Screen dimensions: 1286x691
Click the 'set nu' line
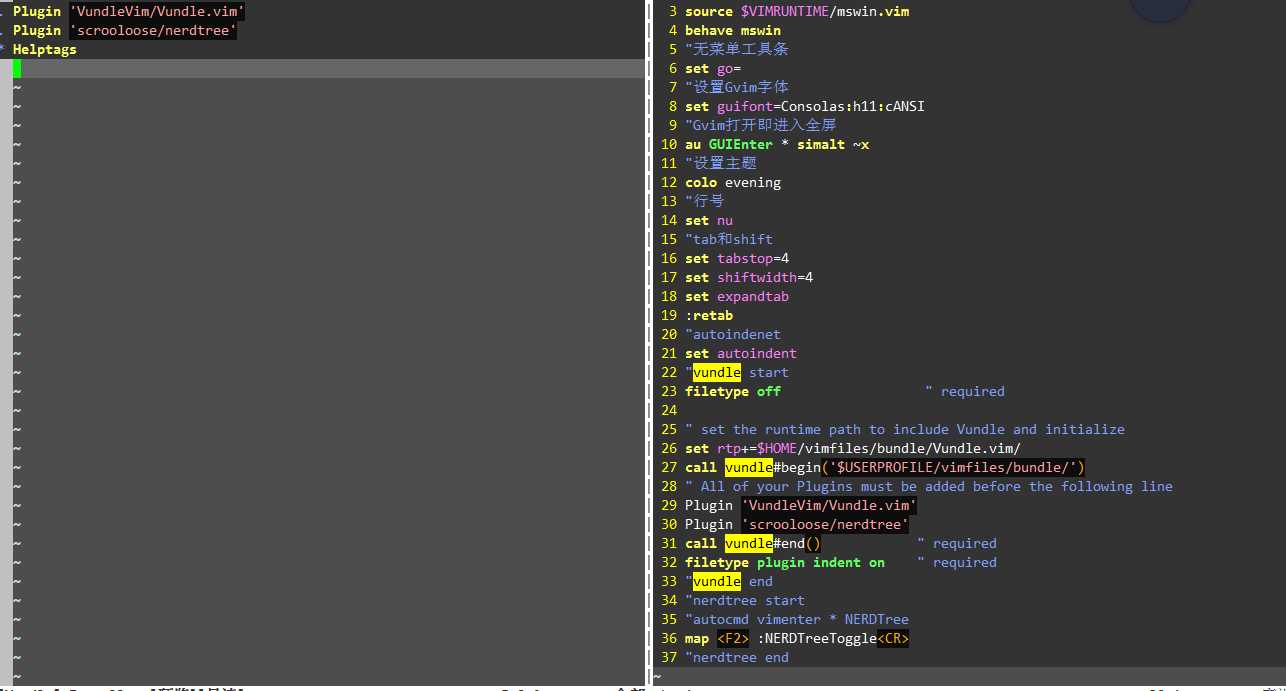coord(709,220)
